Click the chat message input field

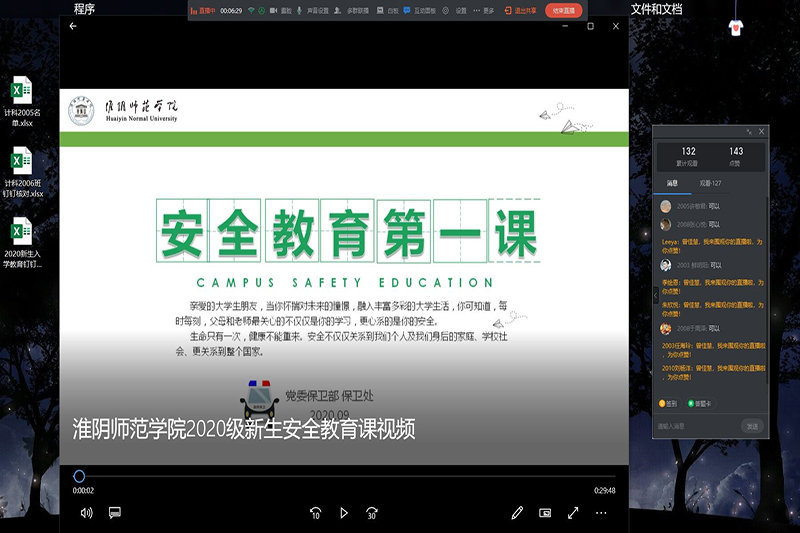pyautogui.click(x=695, y=426)
